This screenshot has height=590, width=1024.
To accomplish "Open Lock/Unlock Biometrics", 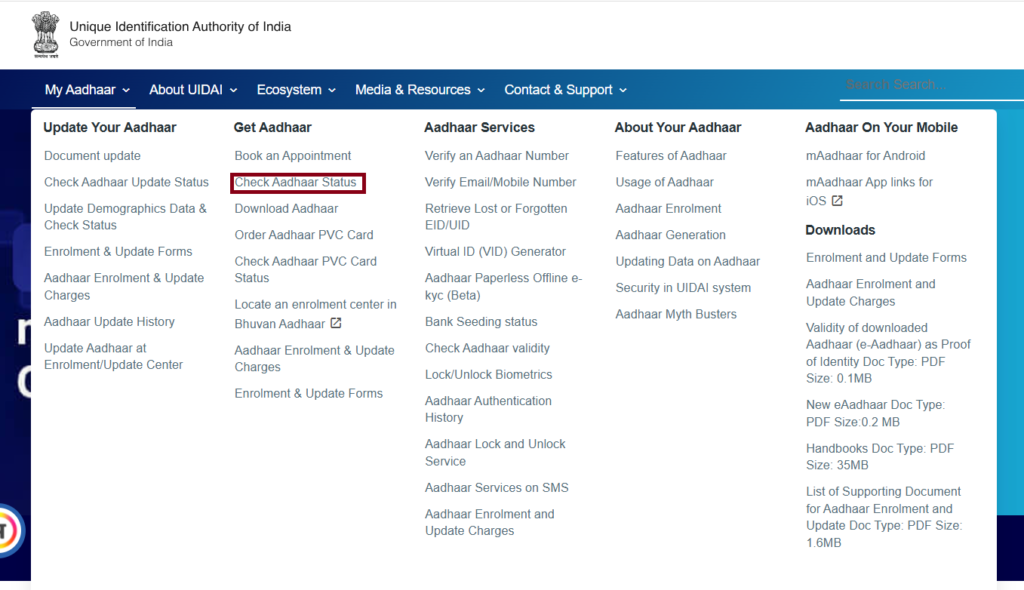I will click(x=488, y=374).
